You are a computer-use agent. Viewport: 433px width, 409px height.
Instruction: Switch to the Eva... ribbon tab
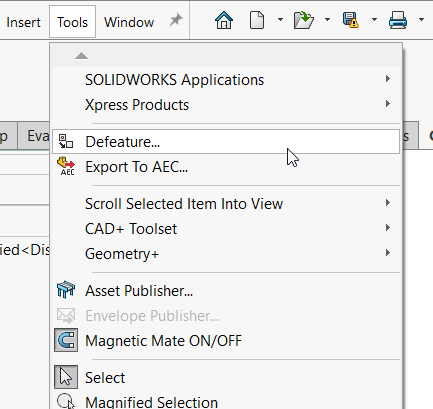[x=34, y=136]
